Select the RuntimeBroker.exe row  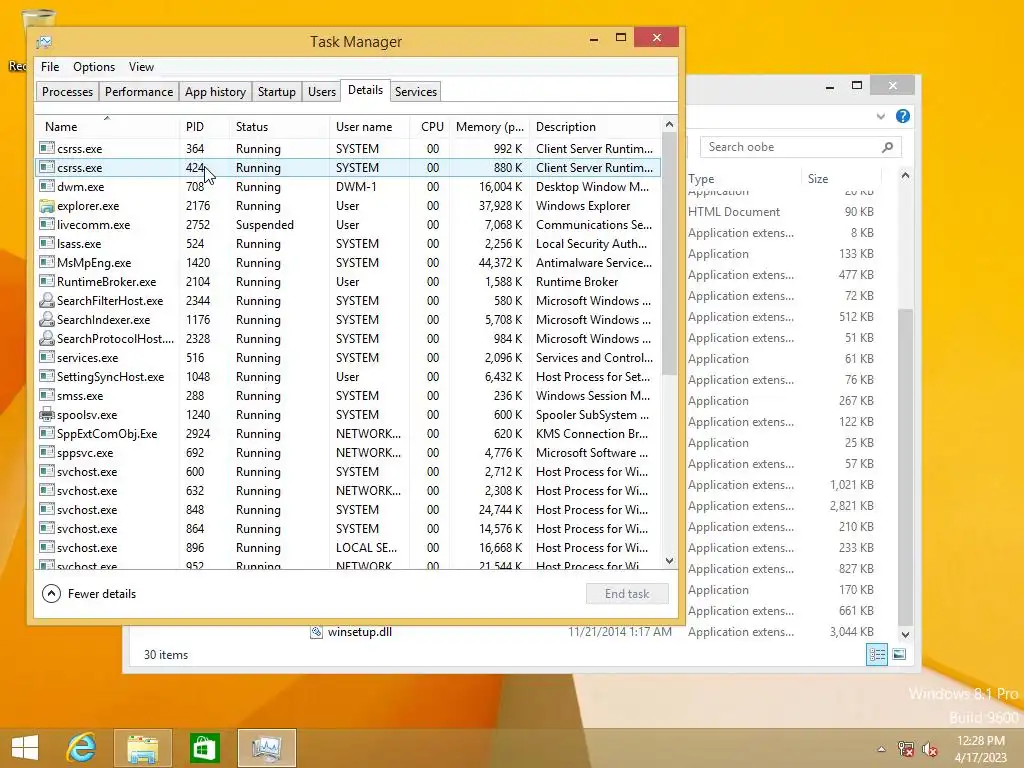click(x=348, y=281)
